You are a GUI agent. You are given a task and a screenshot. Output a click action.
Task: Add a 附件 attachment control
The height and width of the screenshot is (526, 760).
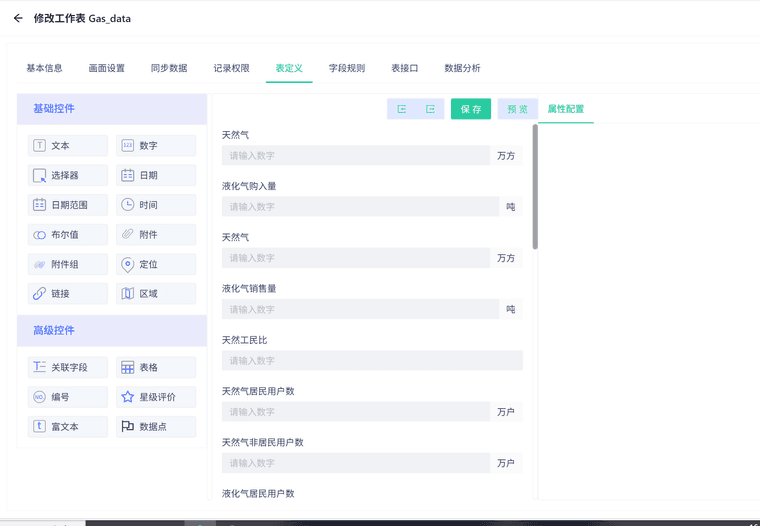point(156,235)
